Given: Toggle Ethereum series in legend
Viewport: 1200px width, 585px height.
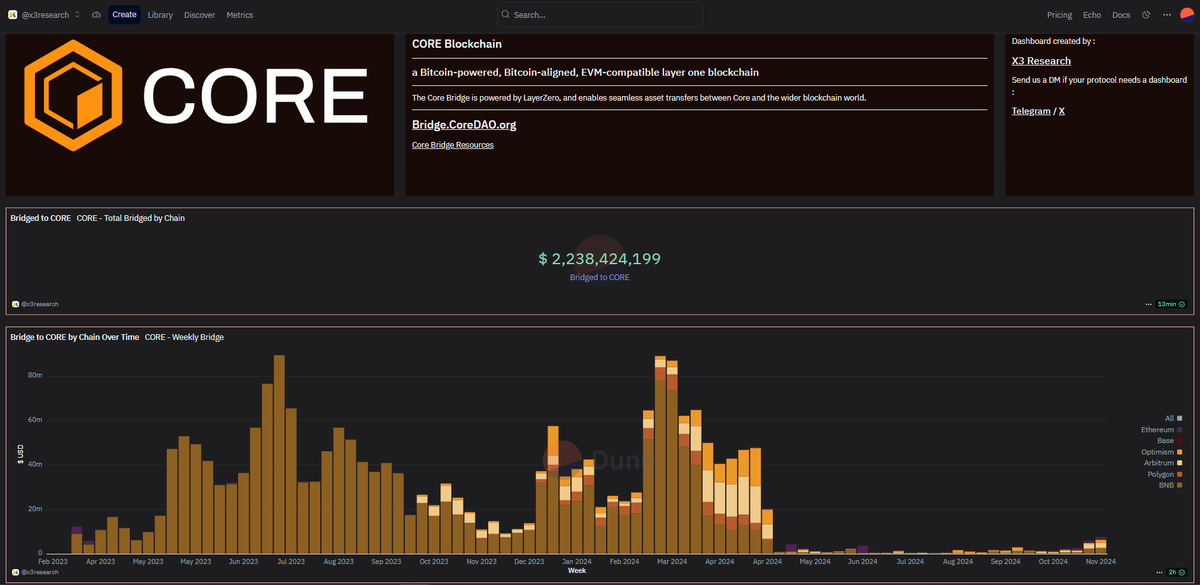Looking at the screenshot, I should coord(1162,429).
